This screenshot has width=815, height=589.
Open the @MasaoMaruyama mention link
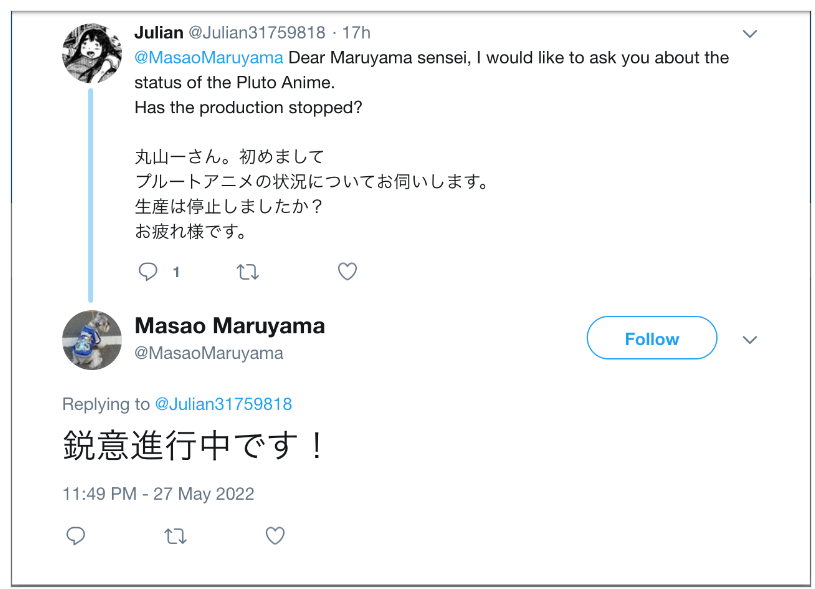pos(208,57)
